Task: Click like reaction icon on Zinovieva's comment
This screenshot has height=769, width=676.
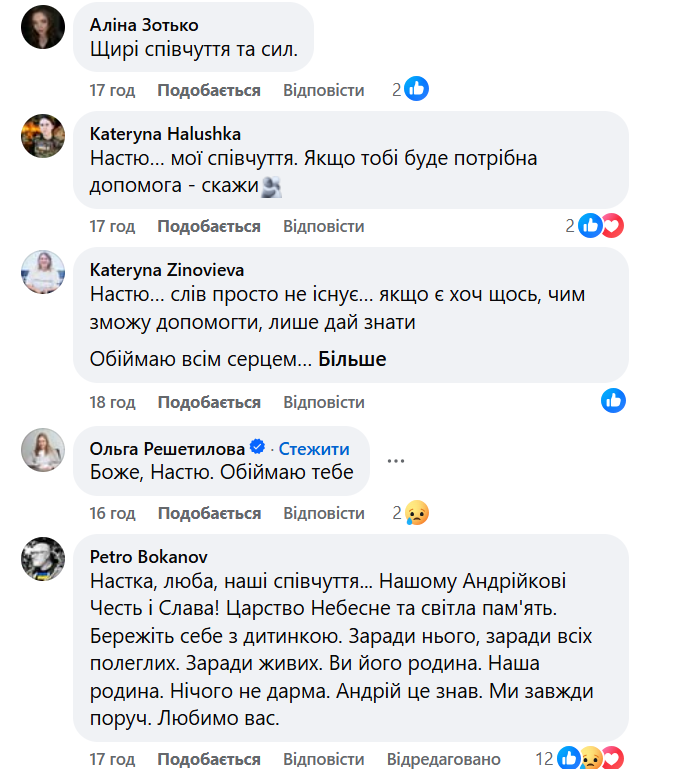Action: pyautogui.click(x=613, y=402)
